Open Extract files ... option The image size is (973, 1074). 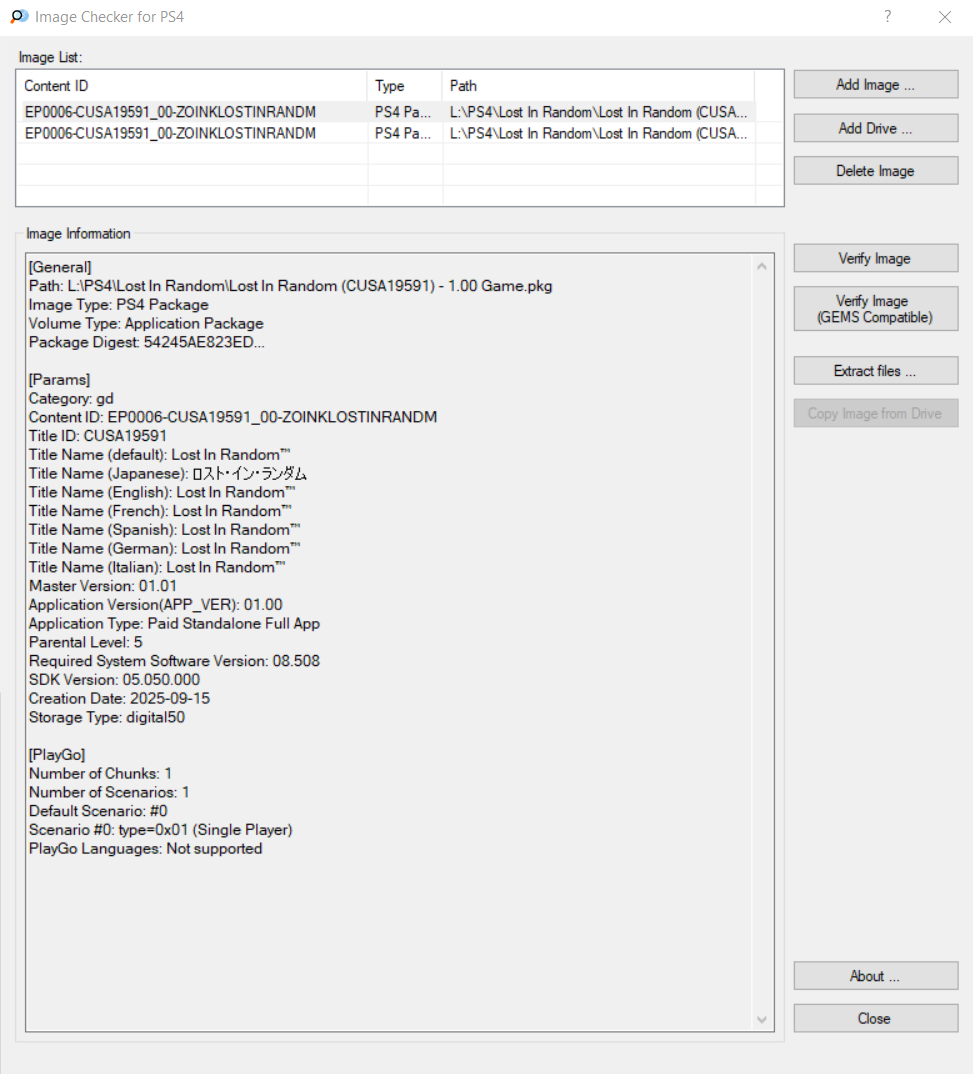pos(876,371)
